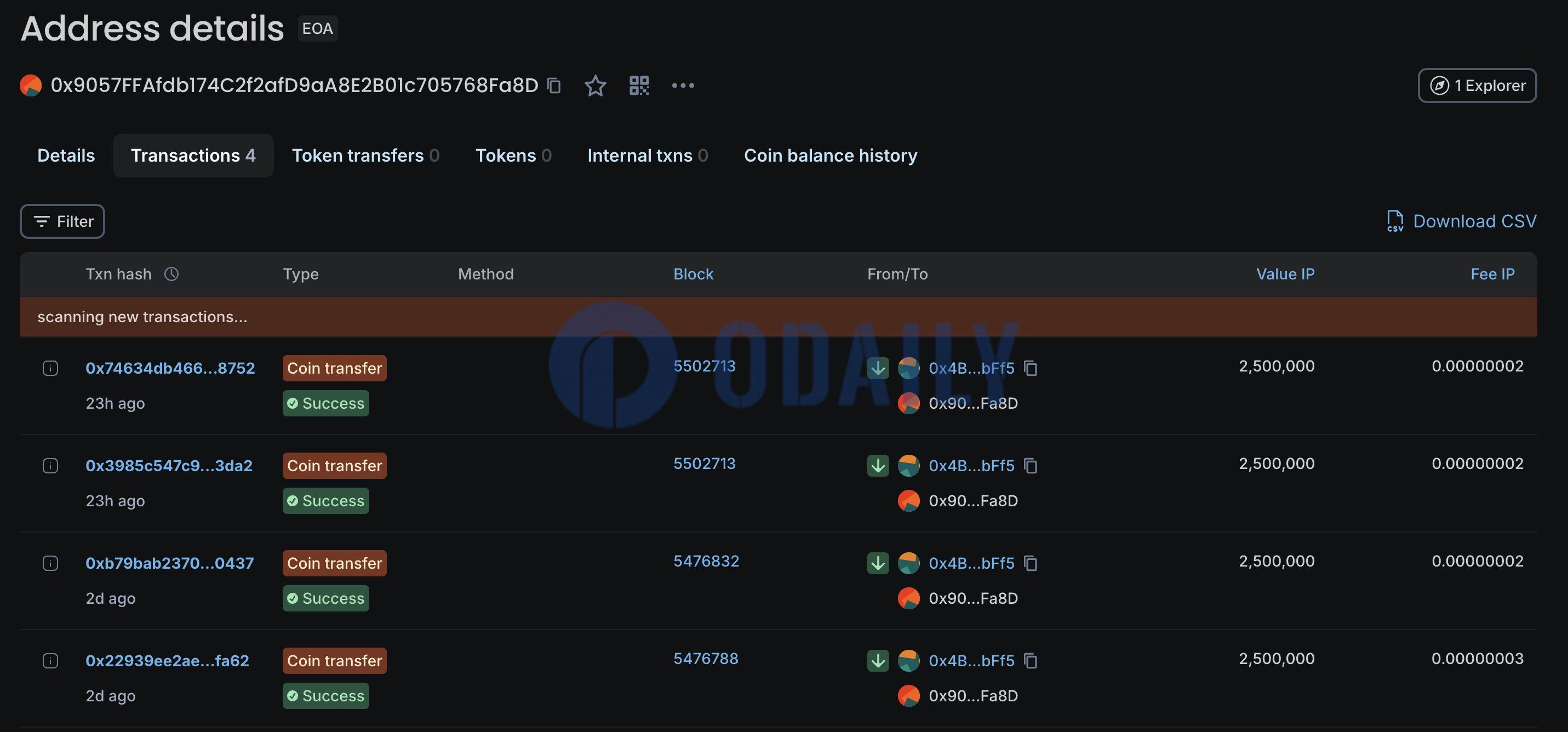
Task: Add address to favorites with star icon
Action: (594, 85)
